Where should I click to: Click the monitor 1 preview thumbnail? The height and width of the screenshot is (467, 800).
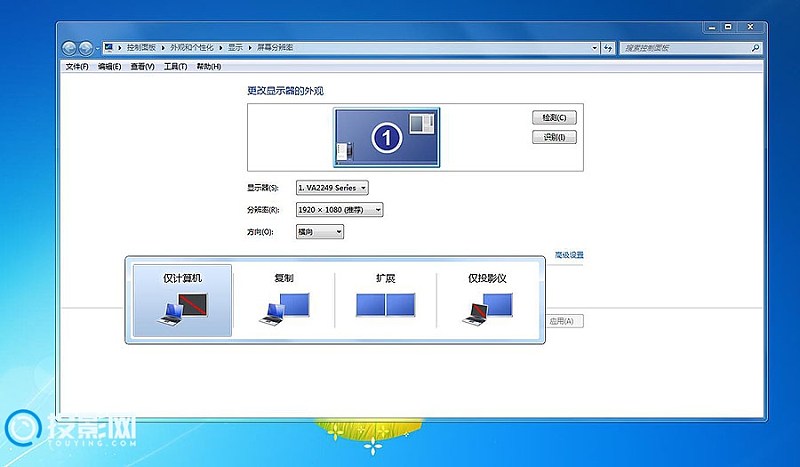click(x=386, y=137)
